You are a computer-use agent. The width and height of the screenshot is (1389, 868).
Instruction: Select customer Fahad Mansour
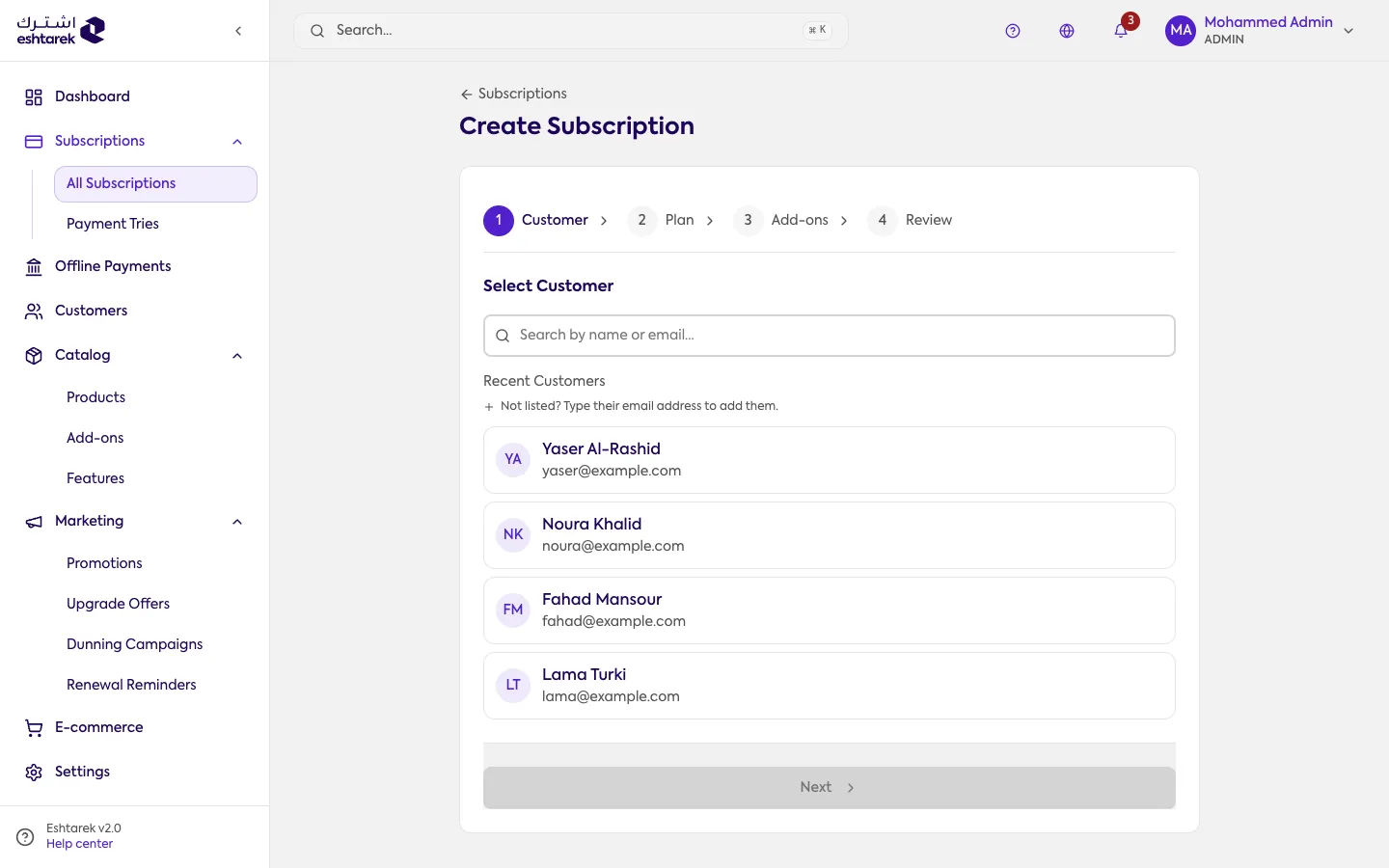point(830,610)
